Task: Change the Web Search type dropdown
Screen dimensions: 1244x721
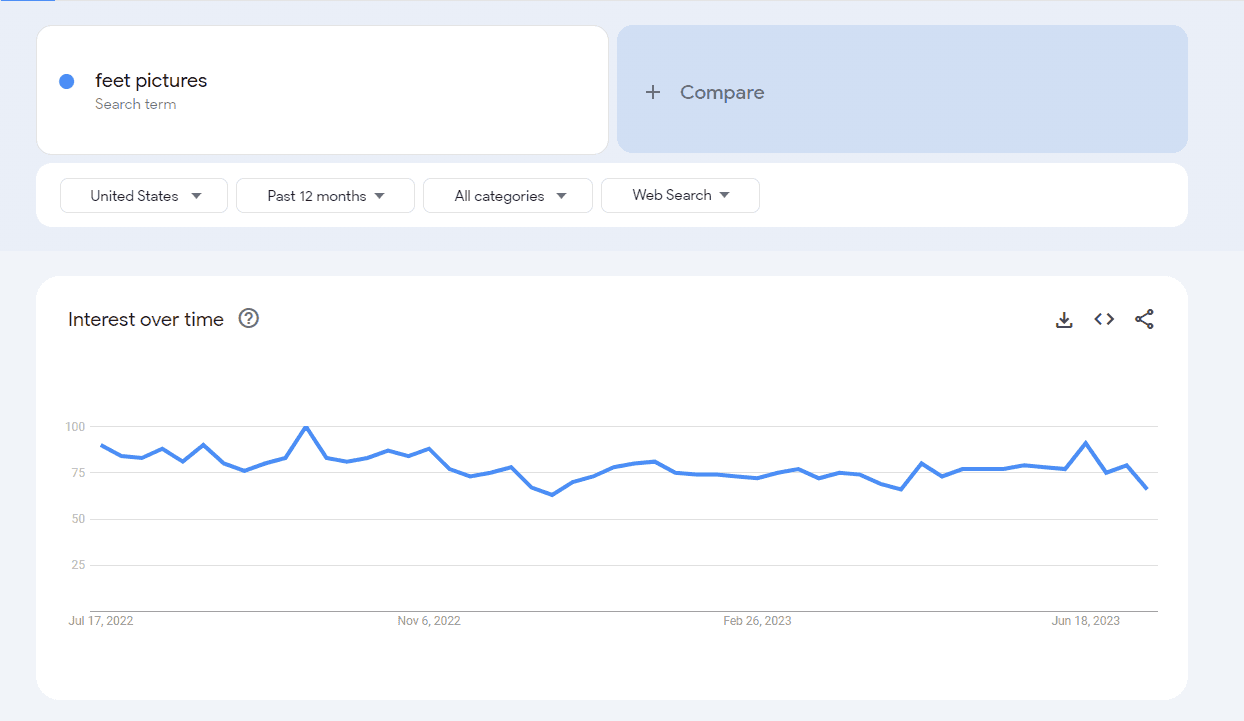Action: pos(680,195)
